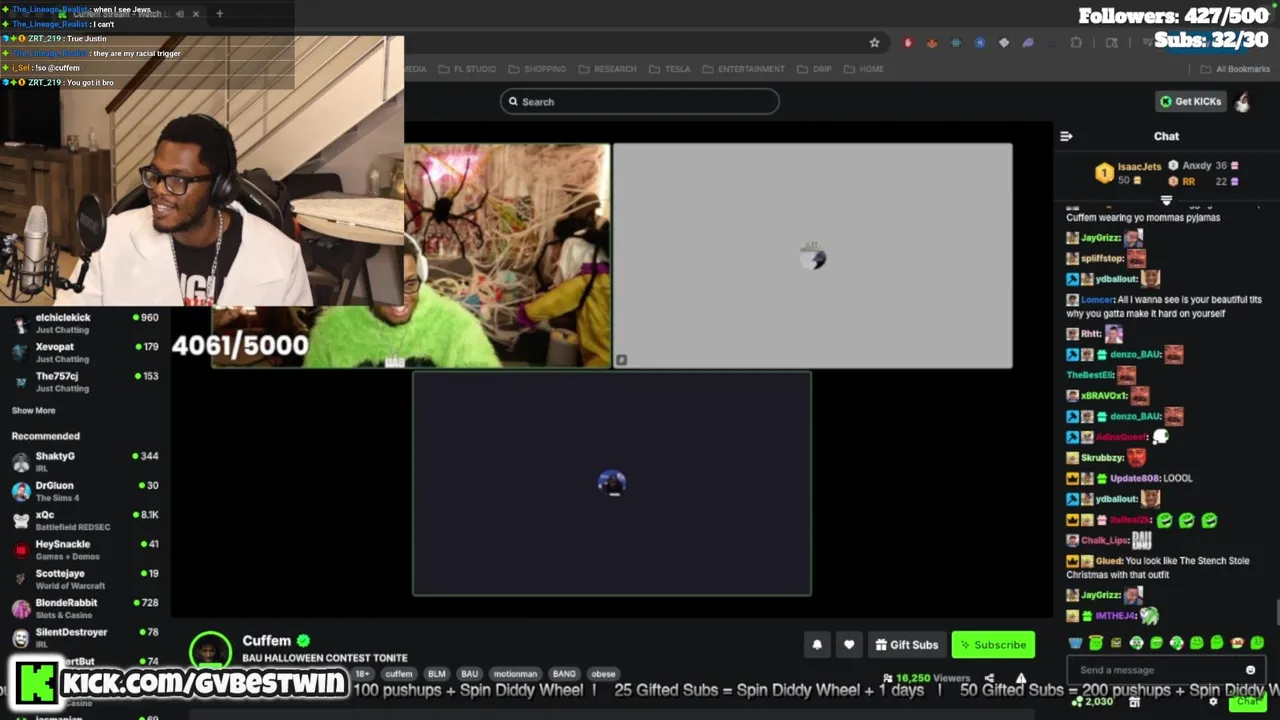Click the Gift Subs button
The height and width of the screenshot is (720, 1280).
(x=907, y=645)
